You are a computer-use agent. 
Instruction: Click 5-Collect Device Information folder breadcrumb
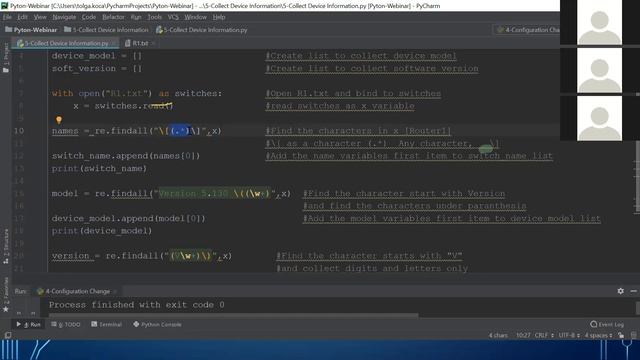pos(107,30)
